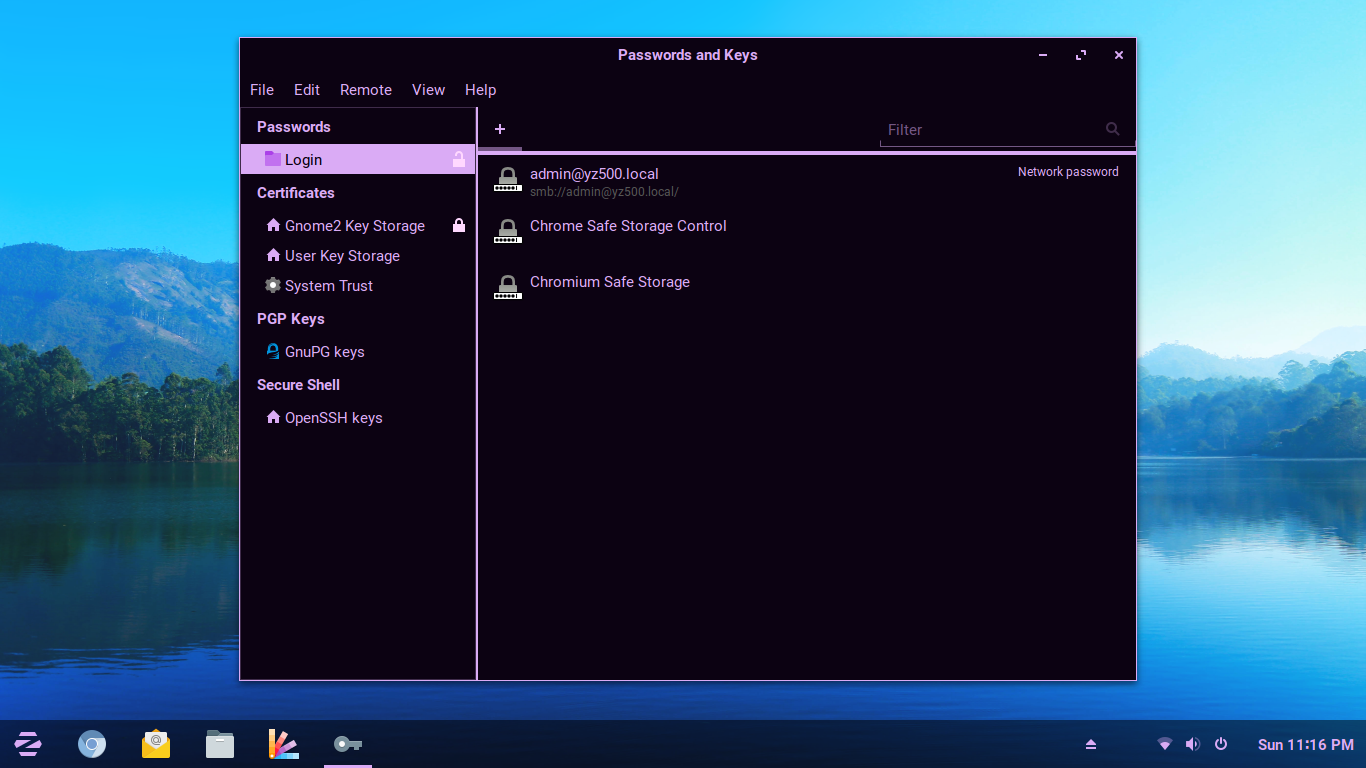
Task: Open the File menu
Action: (x=262, y=90)
